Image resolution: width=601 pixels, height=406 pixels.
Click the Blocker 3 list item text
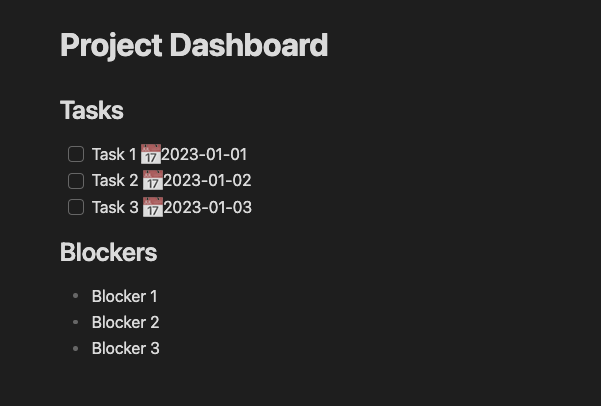pyautogui.click(x=126, y=348)
